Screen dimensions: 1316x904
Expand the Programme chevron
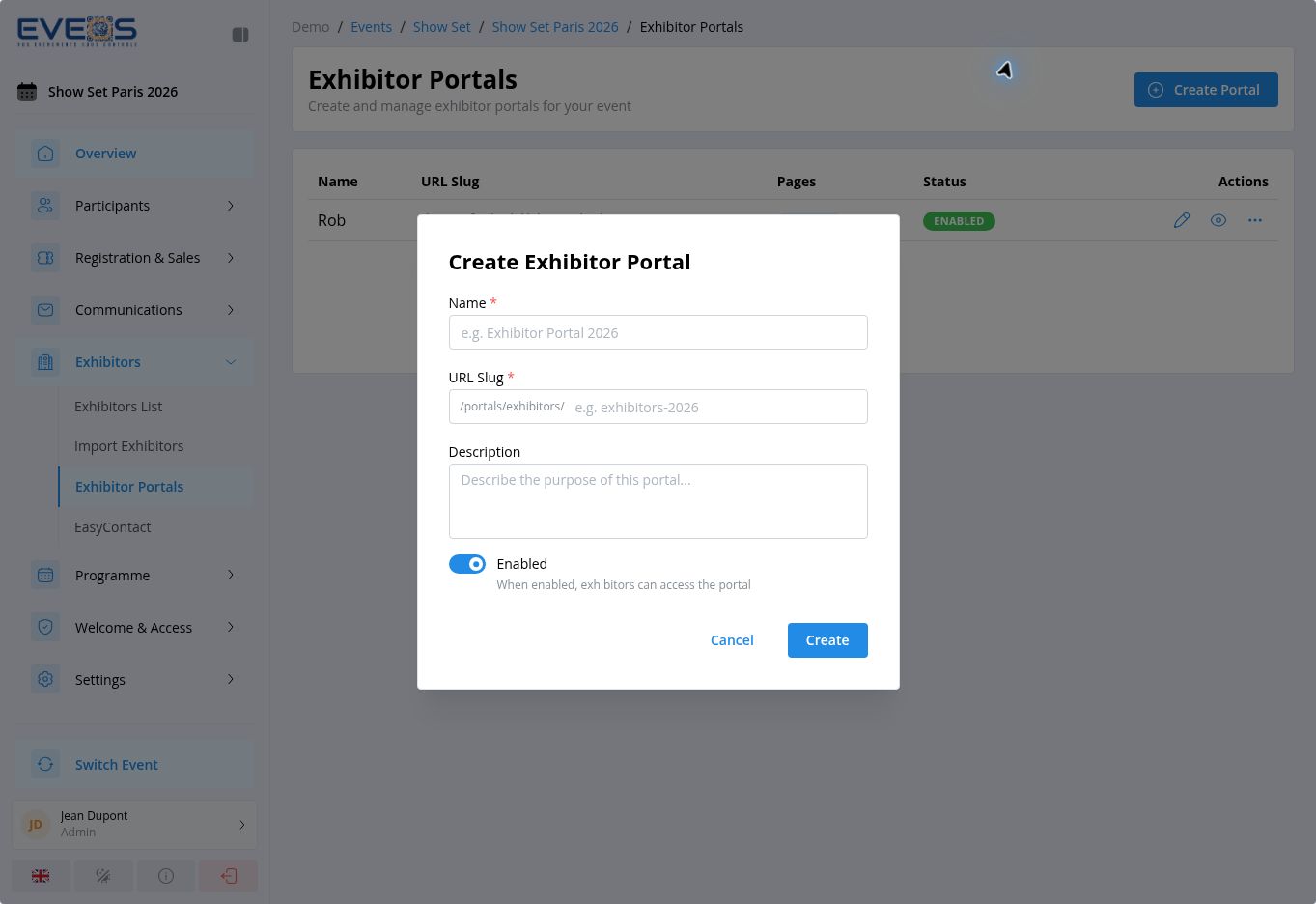(231, 576)
